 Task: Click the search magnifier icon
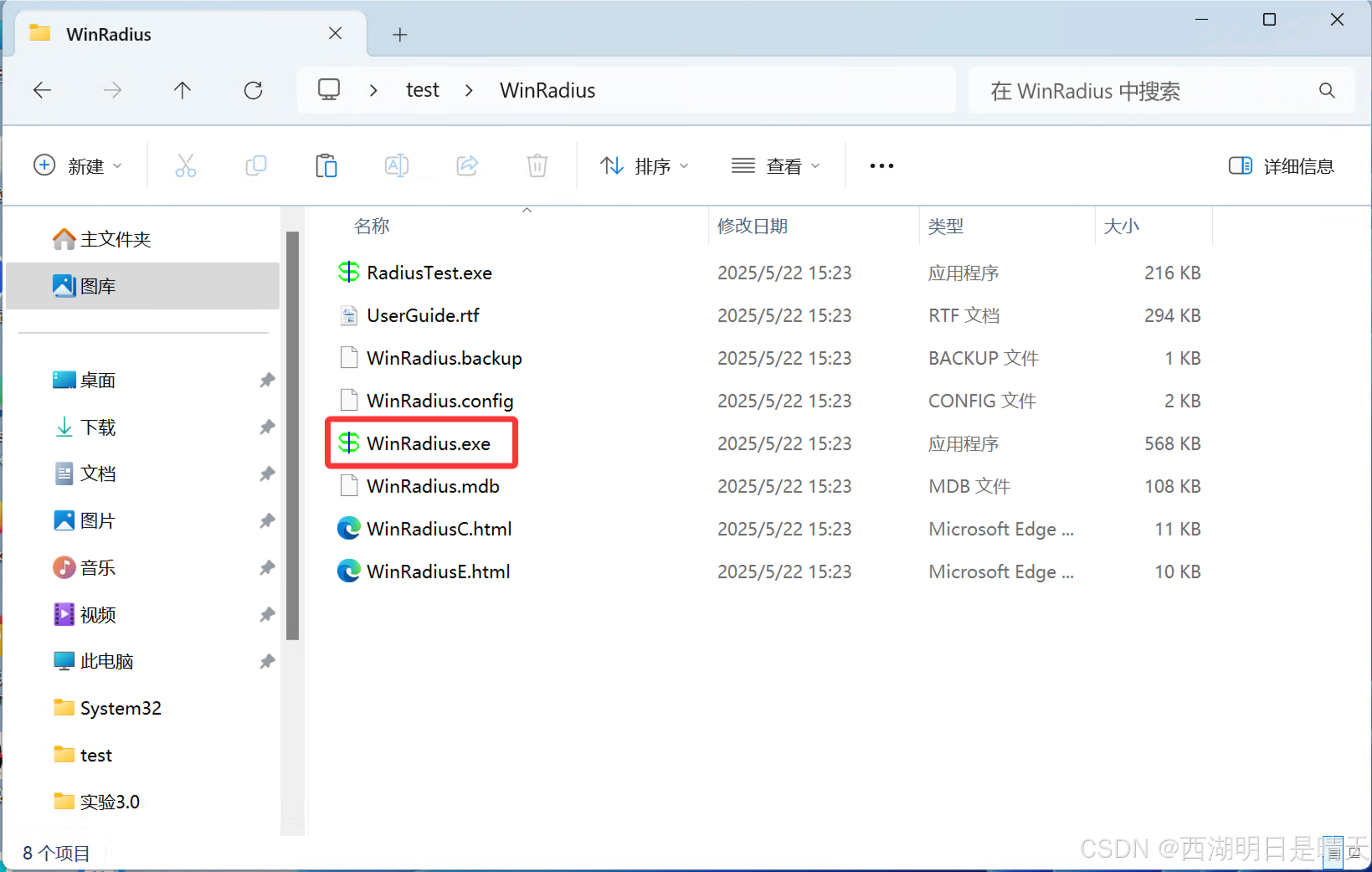pos(1327,90)
